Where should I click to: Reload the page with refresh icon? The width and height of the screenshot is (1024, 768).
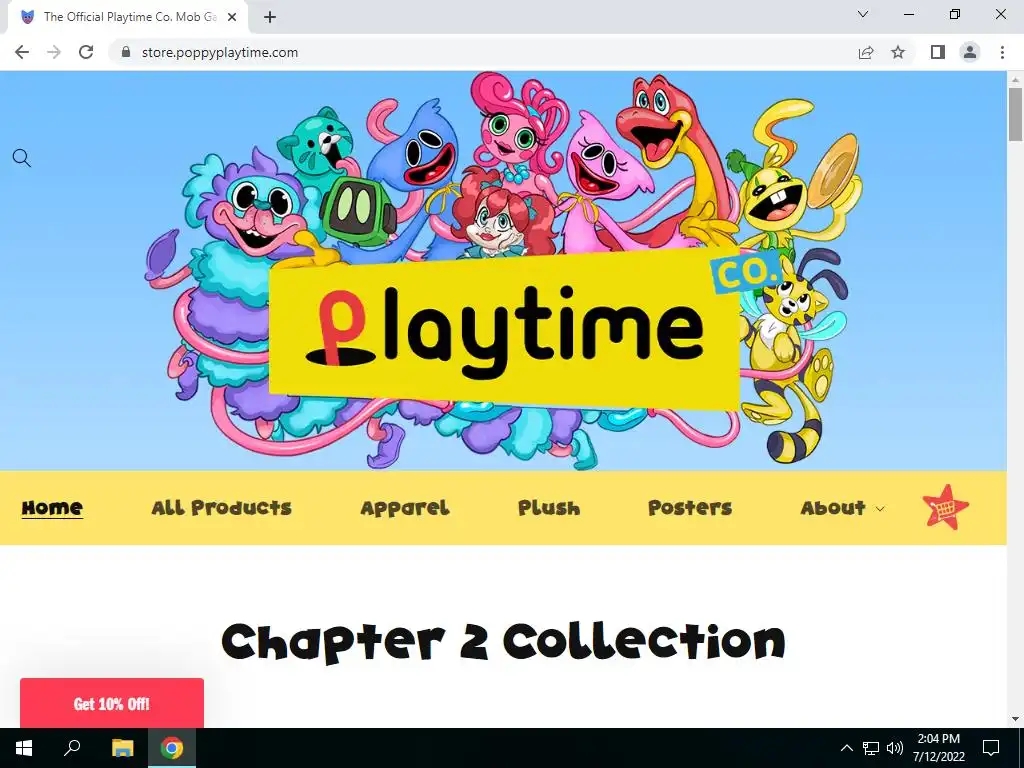click(86, 52)
